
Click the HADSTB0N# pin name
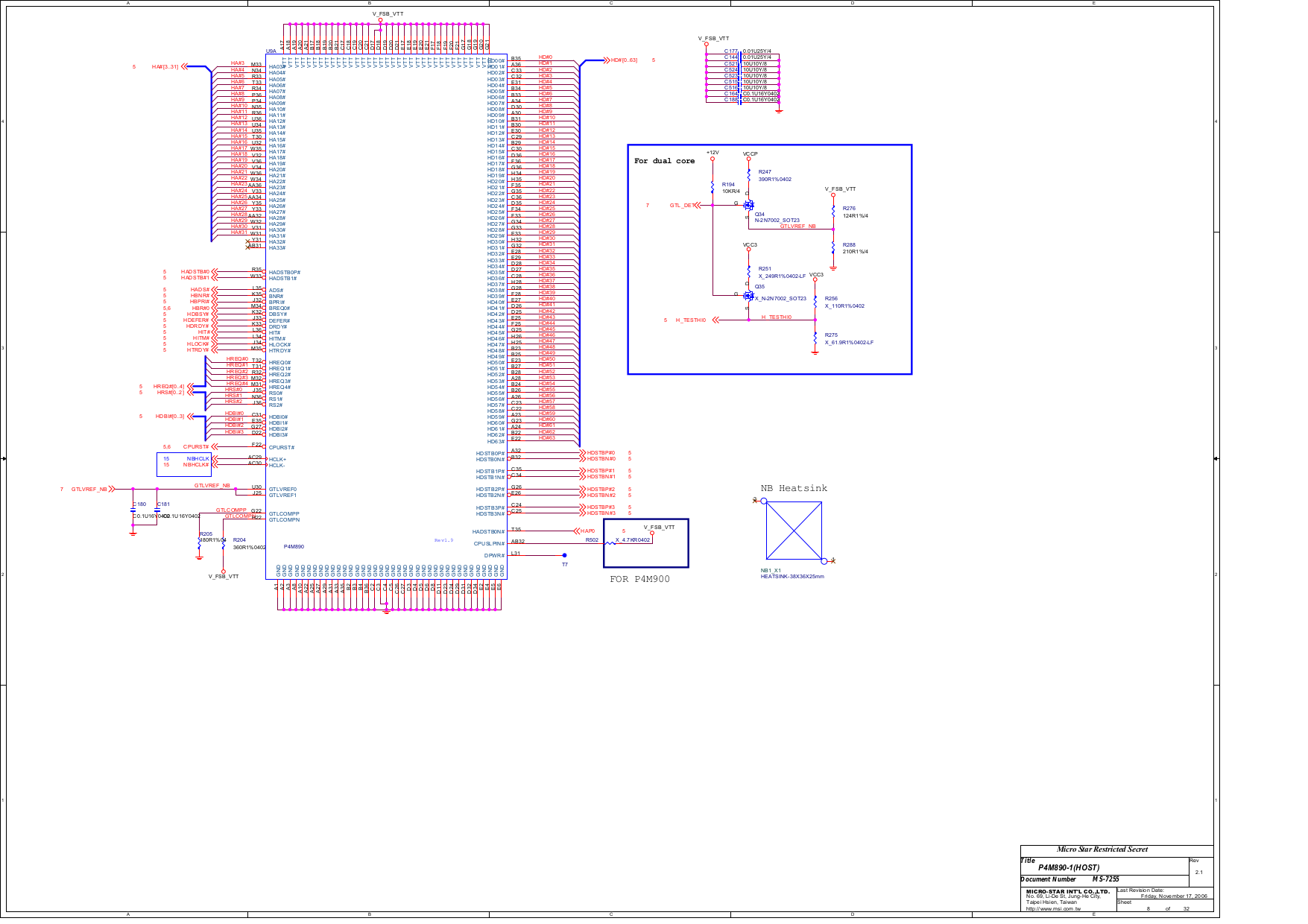(x=488, y=532)
